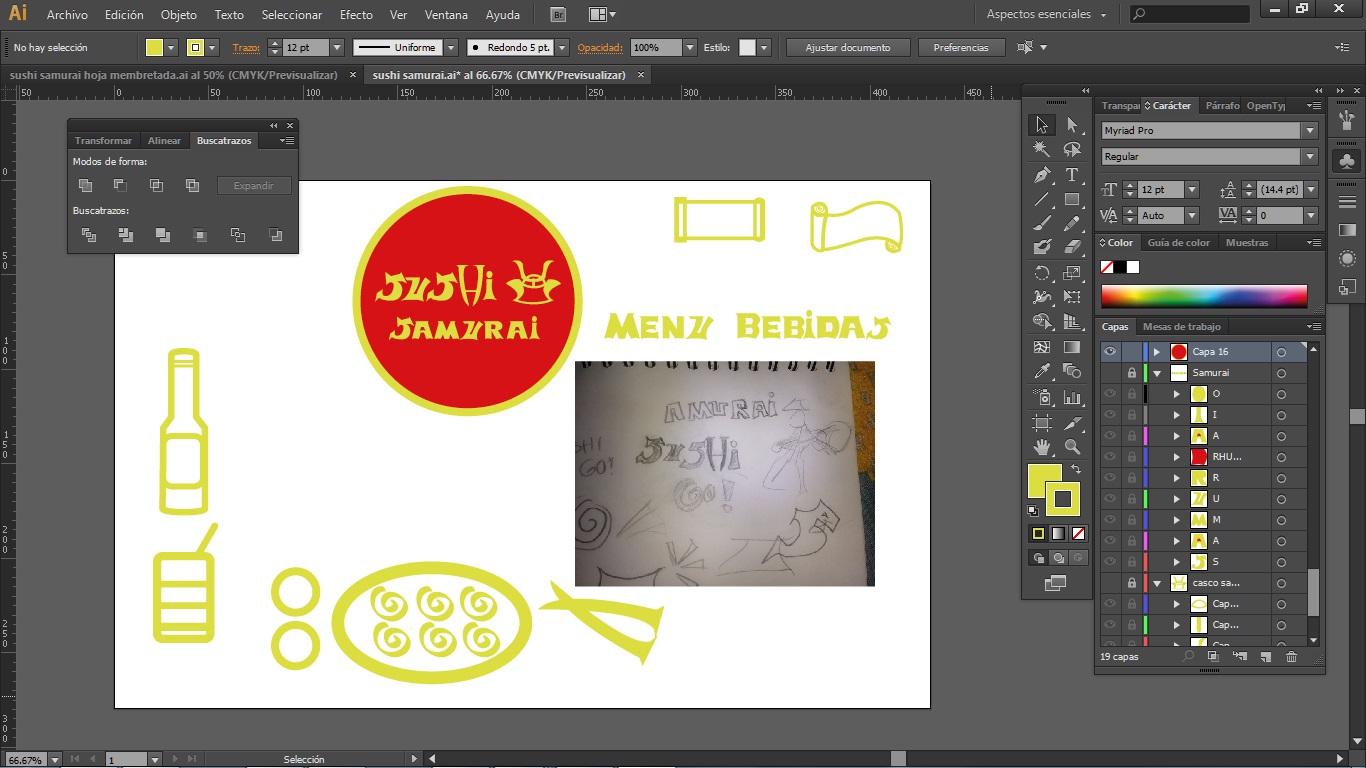Click the create new layer icon
The height and width of the screenshot is (768, 1366).
[x=1265, y=657]
